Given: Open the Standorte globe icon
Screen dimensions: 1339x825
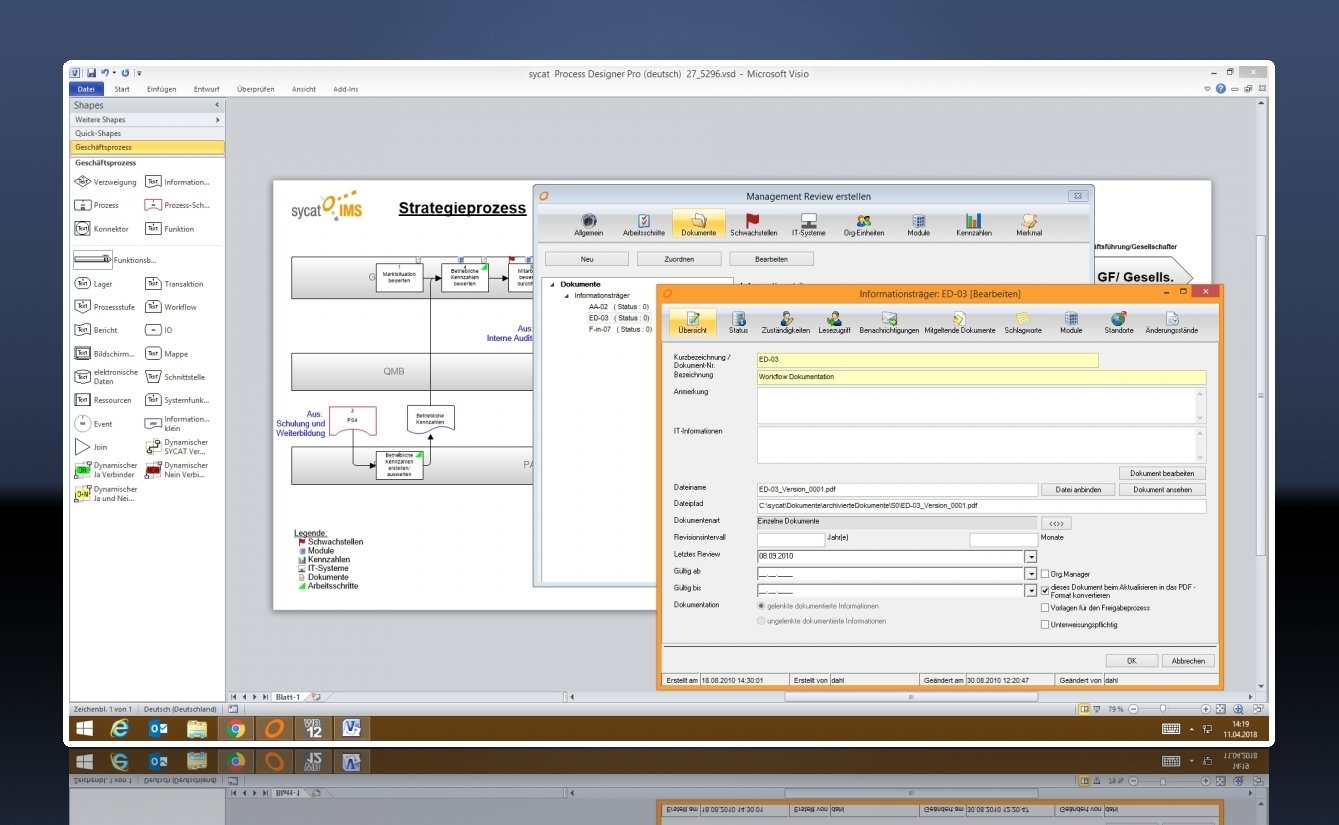Looking at the screenshot, I should click(x=1118, y=319).
